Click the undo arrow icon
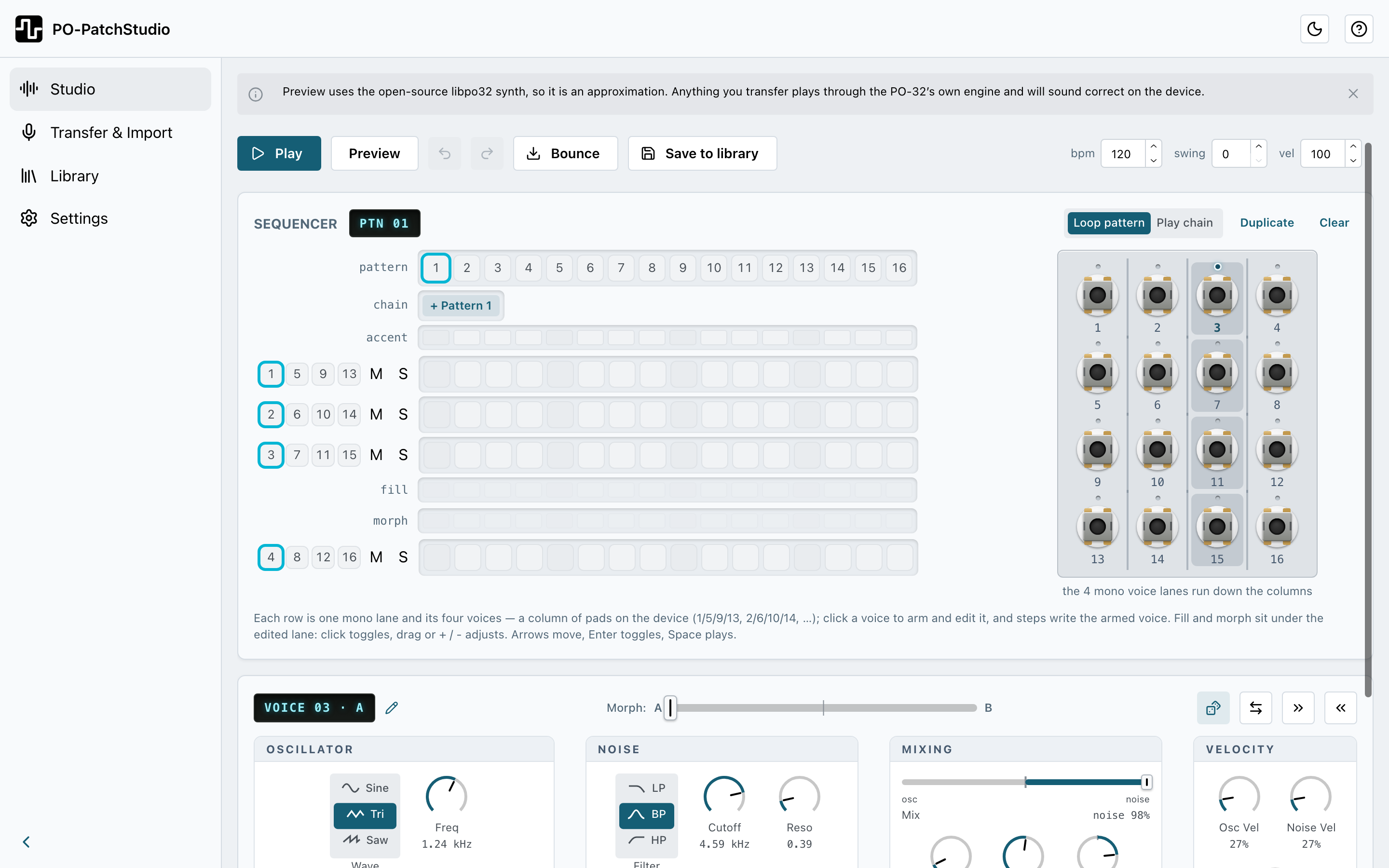Image resolution: width=1389 pixels, height=868 pixels. click(x=445, y=153)
